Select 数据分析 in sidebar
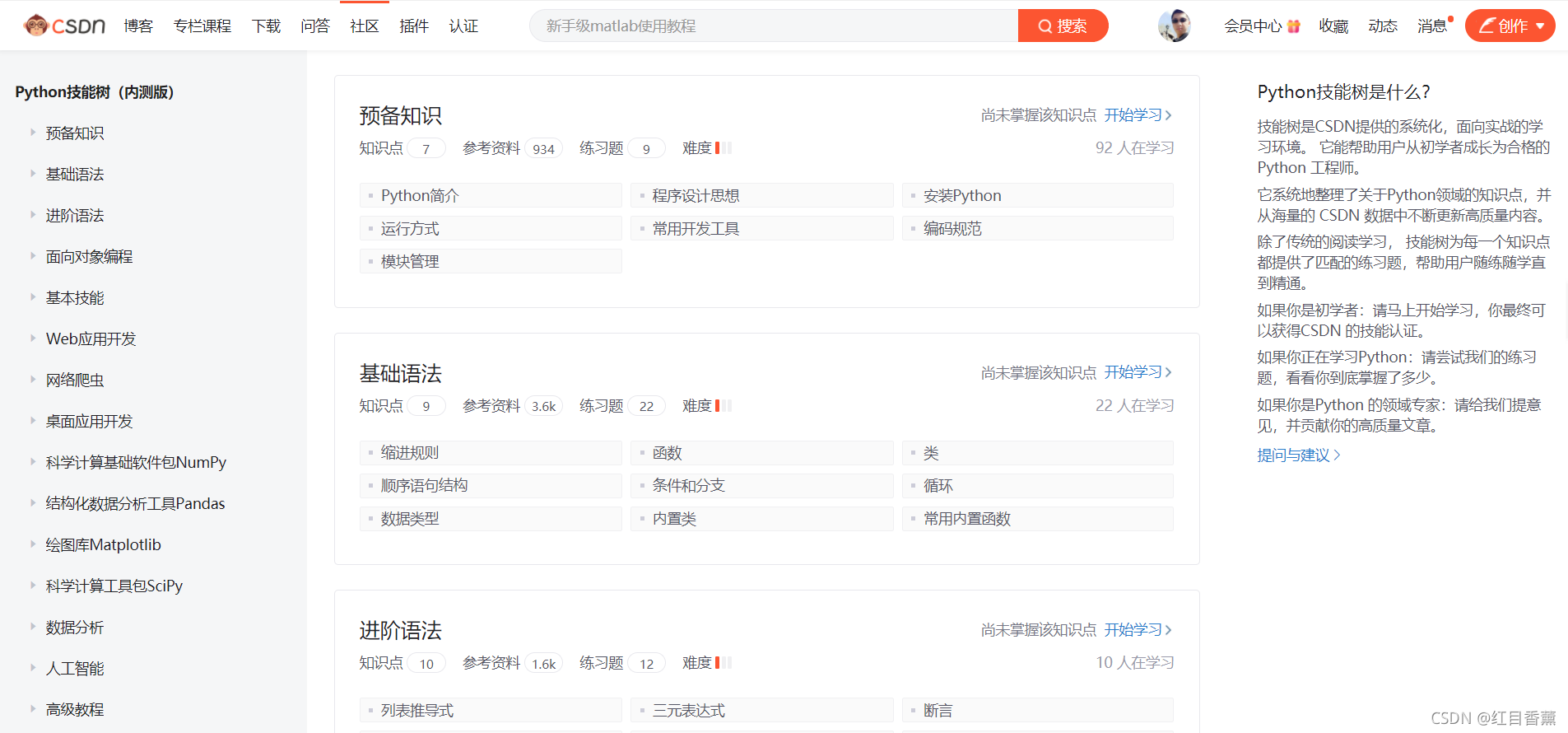Viewport: 1568px width, 733px height. [x=75, y=627]
